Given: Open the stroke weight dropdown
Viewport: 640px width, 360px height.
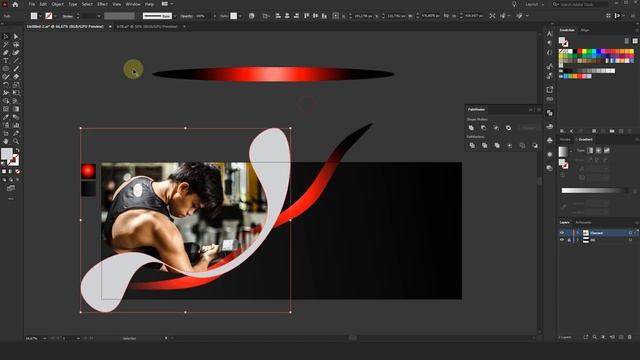Looking at the screenshot, I should coord(99,16).
